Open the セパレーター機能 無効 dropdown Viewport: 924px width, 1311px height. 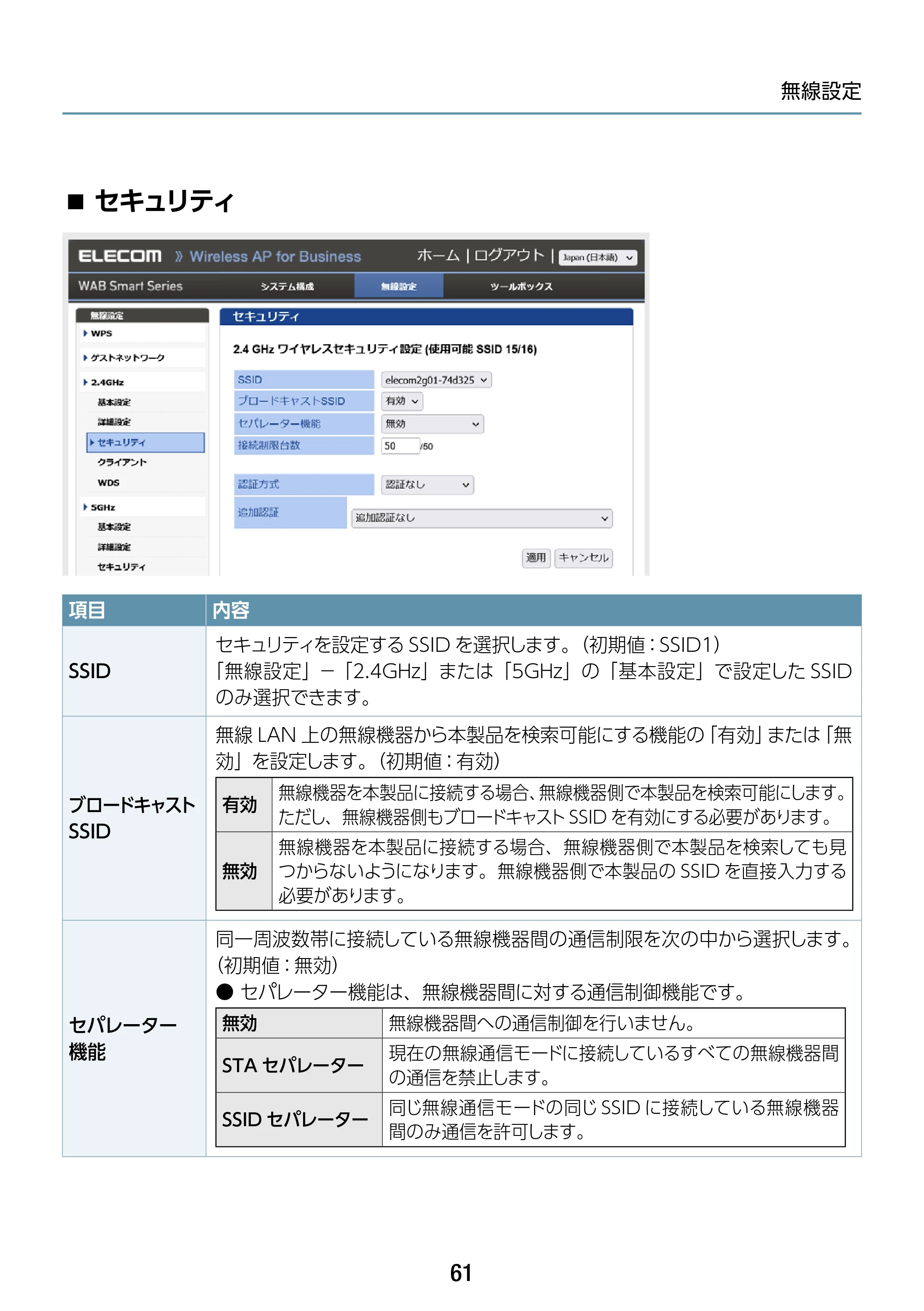point(432,424)
